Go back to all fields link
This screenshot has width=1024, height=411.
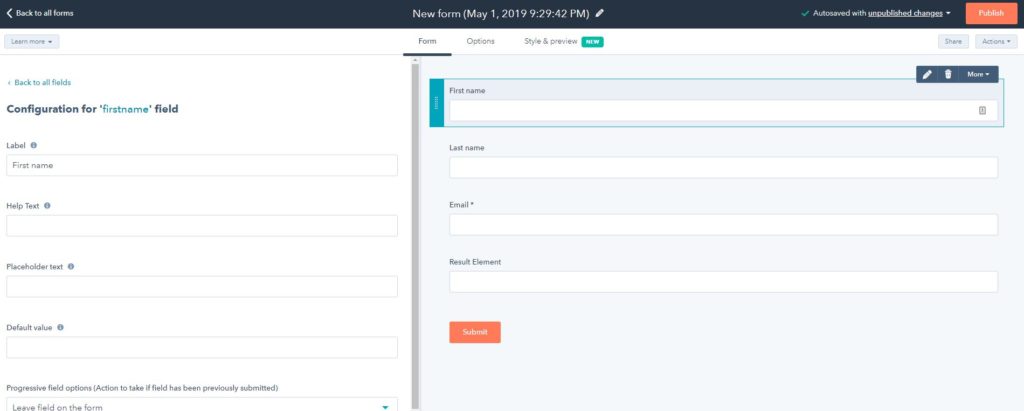point(39,82)
